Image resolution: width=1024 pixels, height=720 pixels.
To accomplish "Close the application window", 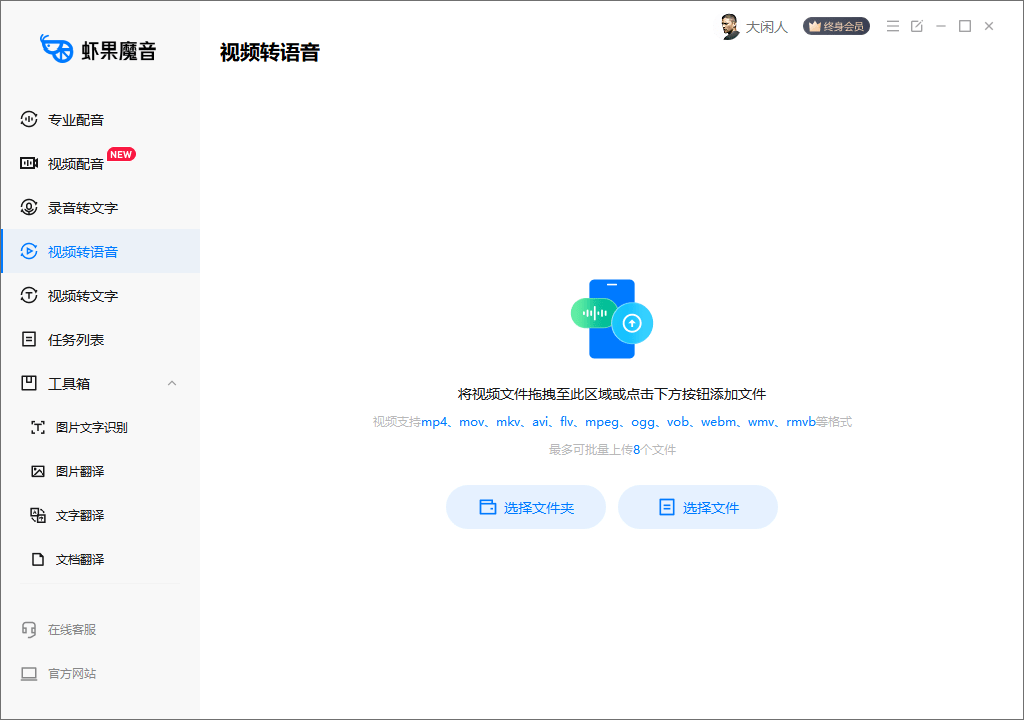I will [989, 26].
